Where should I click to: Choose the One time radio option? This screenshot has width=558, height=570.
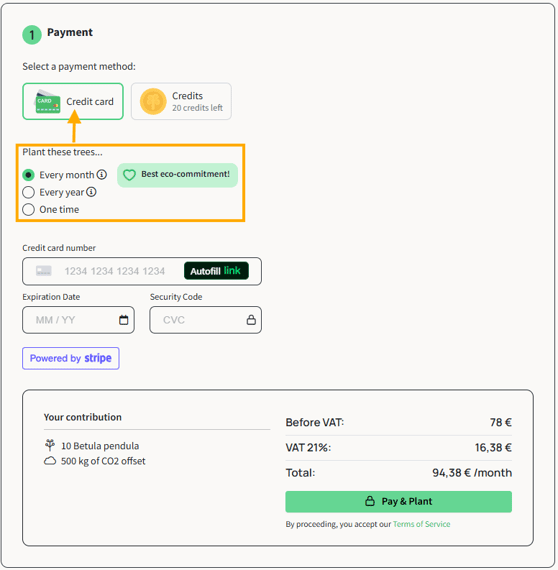pyautogui.click(x=28, y=209)
